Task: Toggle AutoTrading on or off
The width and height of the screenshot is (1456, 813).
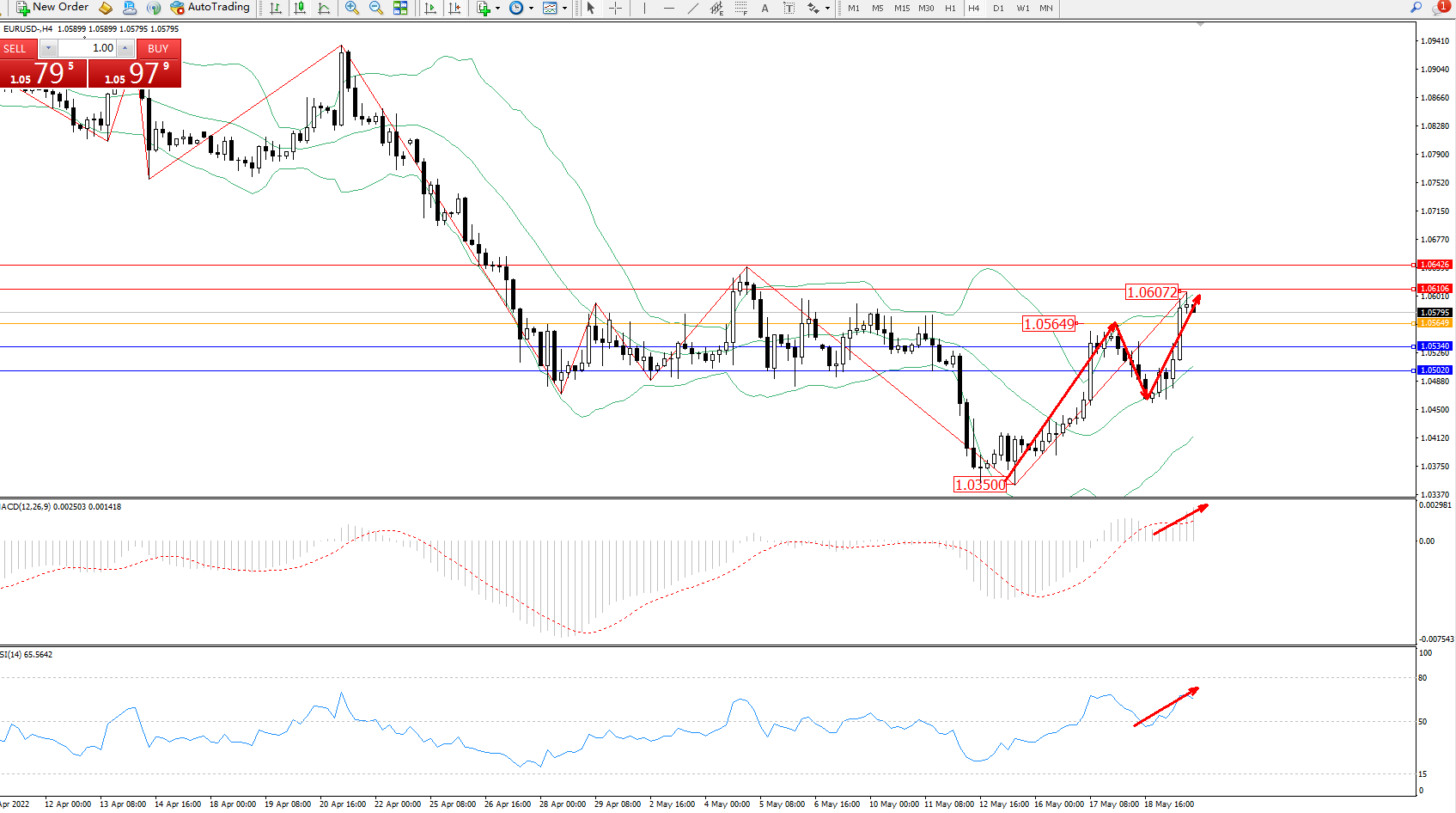Action: pos(210,8)
